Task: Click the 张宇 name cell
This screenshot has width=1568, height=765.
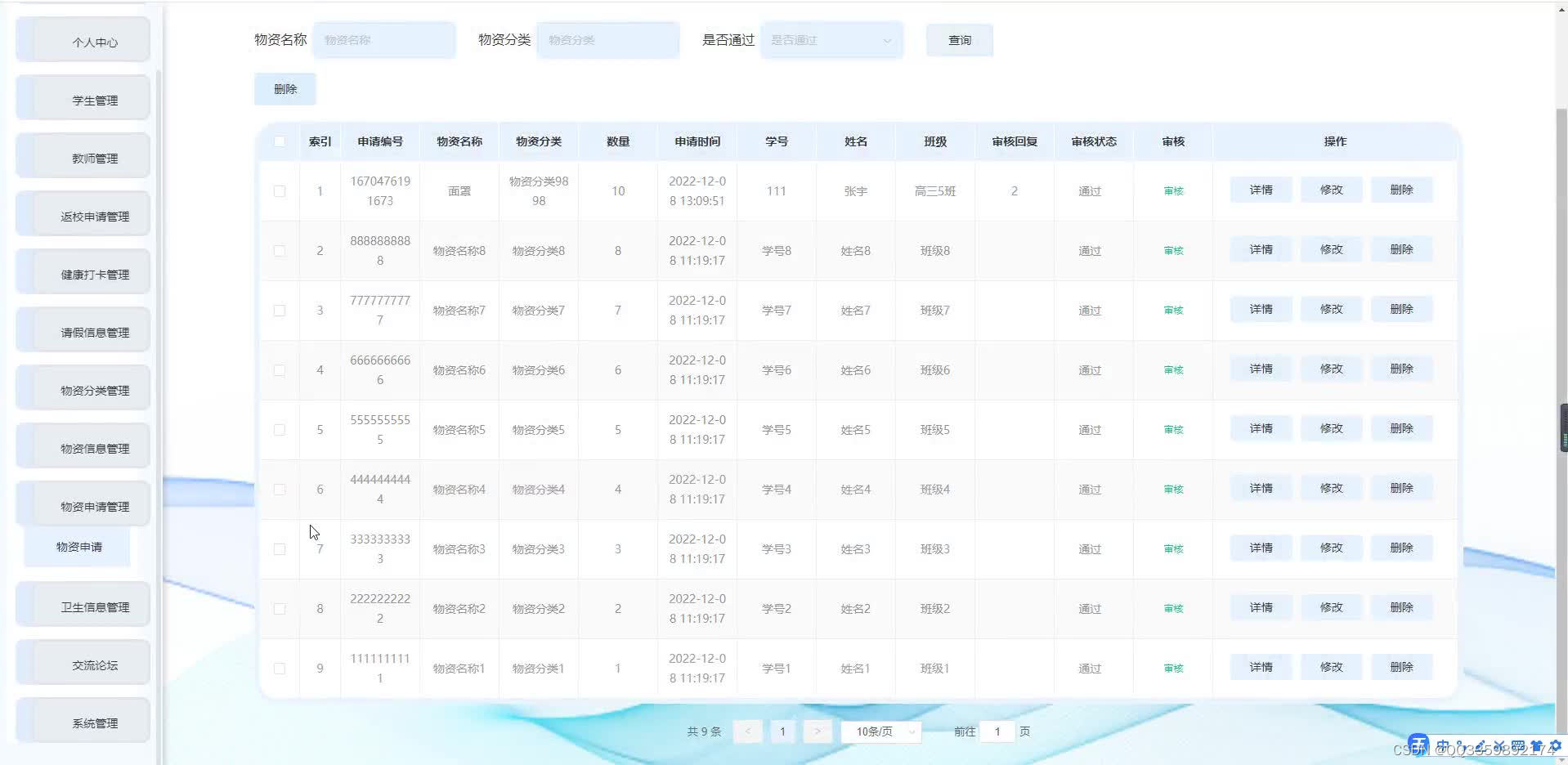Action: (x=856, y=191)
